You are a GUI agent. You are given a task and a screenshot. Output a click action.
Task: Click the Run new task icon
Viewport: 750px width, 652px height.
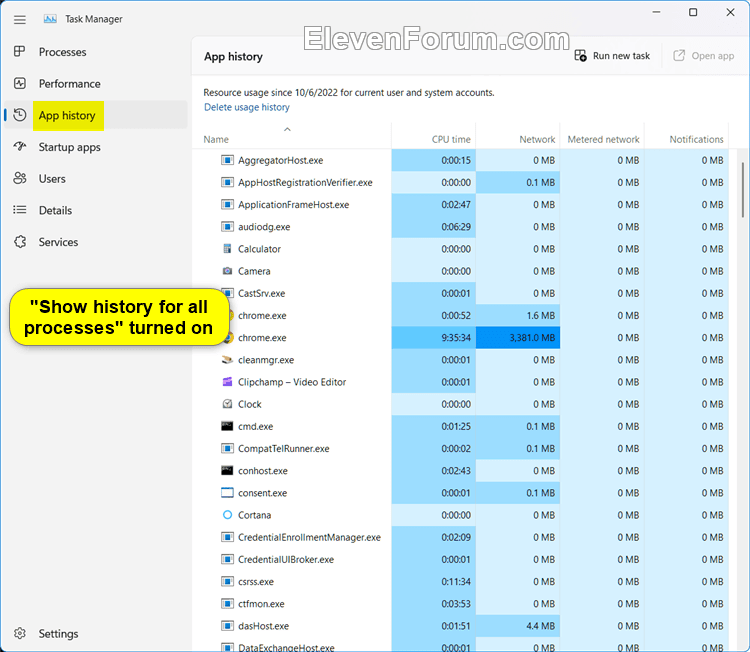click(580, 55)
